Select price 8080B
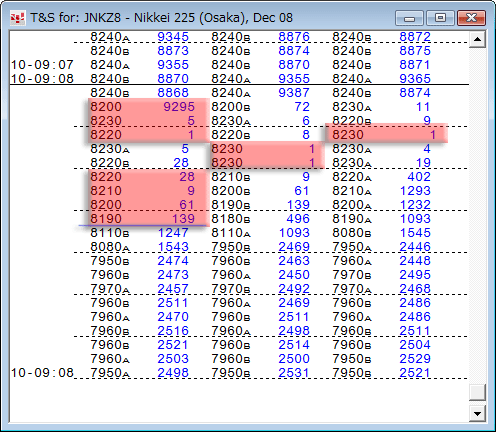The width and height of the screenshot is (496, 432). click(x=352, y=233)
